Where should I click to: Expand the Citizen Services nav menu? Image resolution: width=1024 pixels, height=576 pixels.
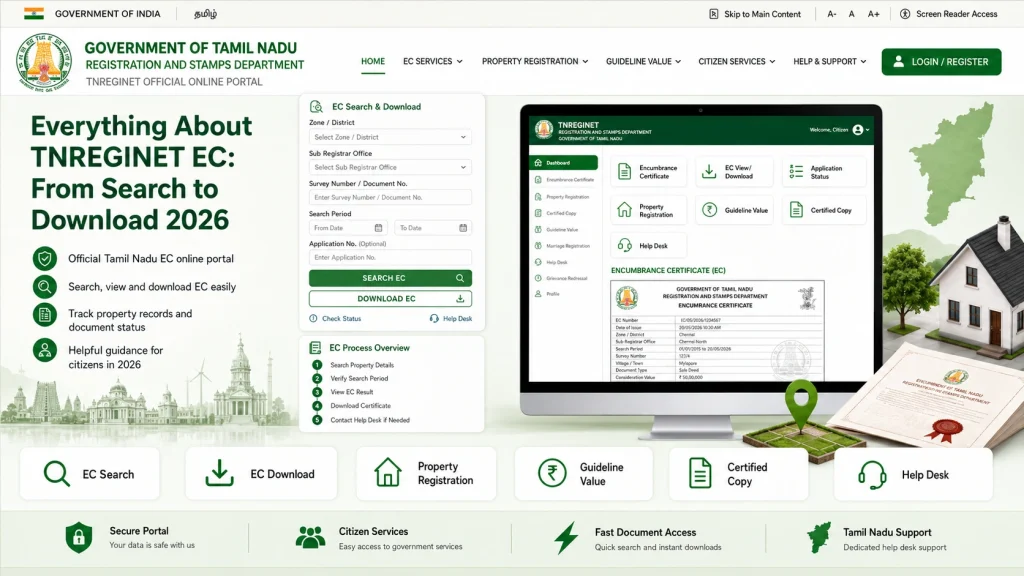coord(737,61)
